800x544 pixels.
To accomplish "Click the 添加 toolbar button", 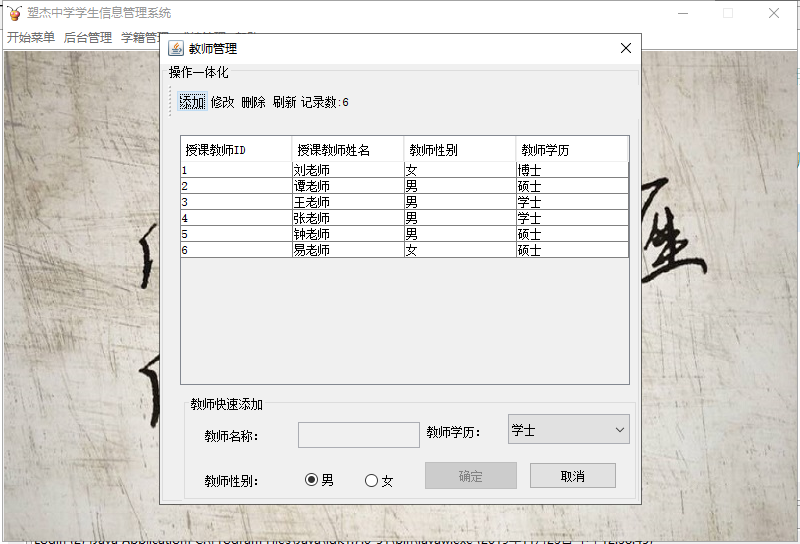I will 192,102.
